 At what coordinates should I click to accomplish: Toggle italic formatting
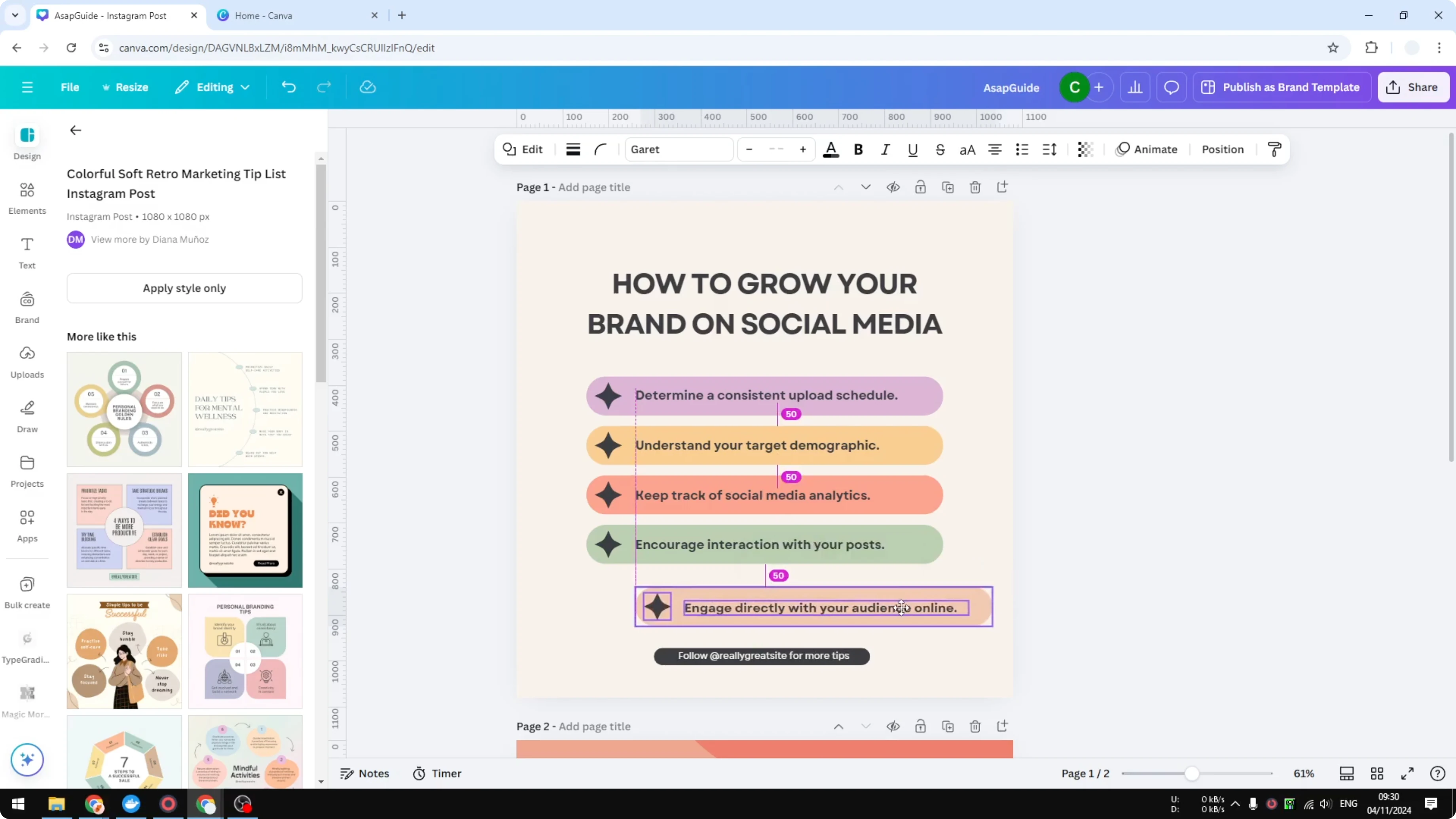[885, 149]
